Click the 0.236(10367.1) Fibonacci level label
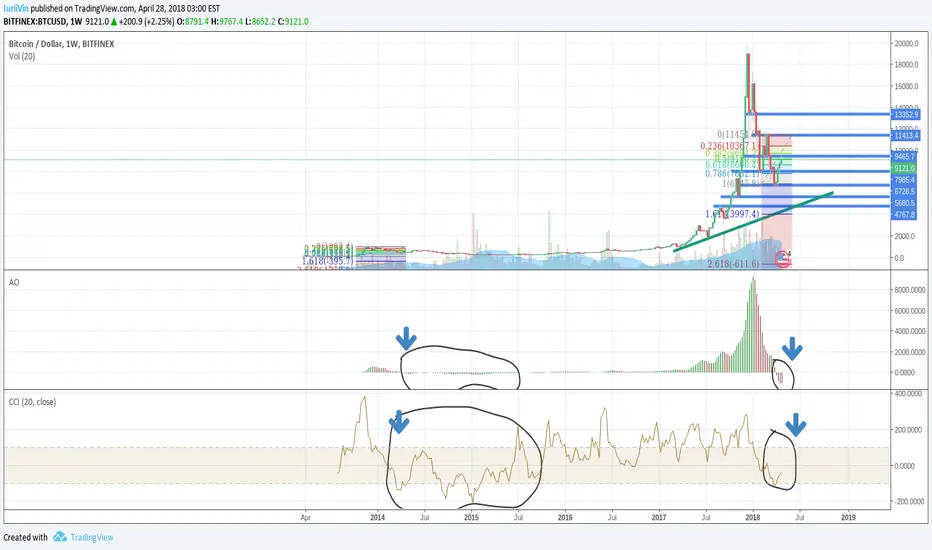This screenshot has height=550, width=932. click(731, 146)
